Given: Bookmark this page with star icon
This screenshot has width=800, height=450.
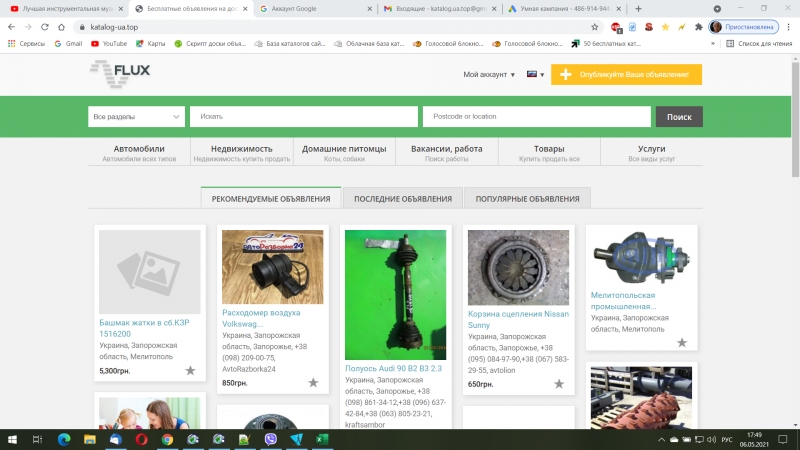Looking at the screenshot, I should (x=594, y=27).
